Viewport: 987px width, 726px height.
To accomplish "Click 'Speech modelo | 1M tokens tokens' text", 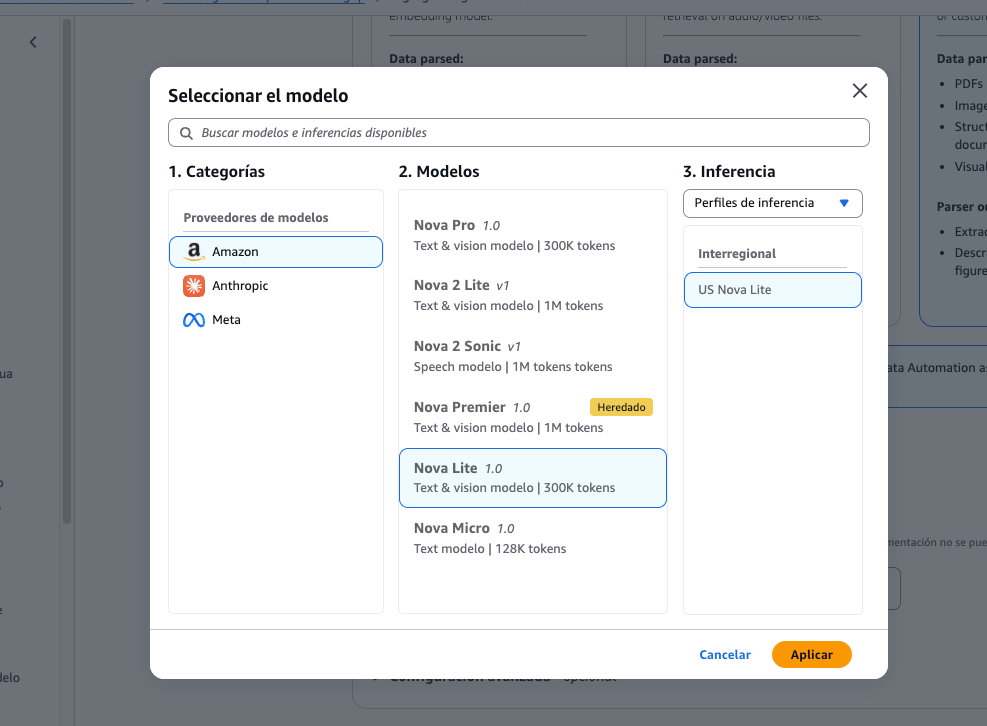I will coord(513,367).
